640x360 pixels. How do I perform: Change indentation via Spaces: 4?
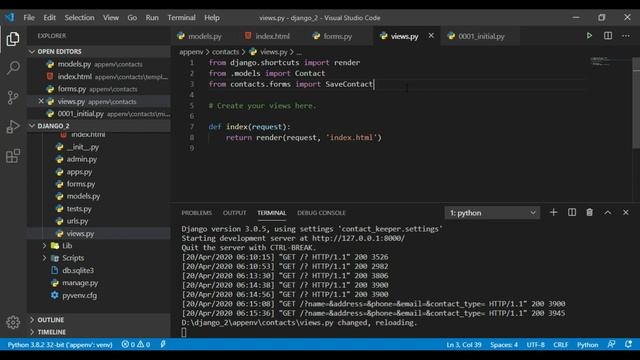point(504,344)
